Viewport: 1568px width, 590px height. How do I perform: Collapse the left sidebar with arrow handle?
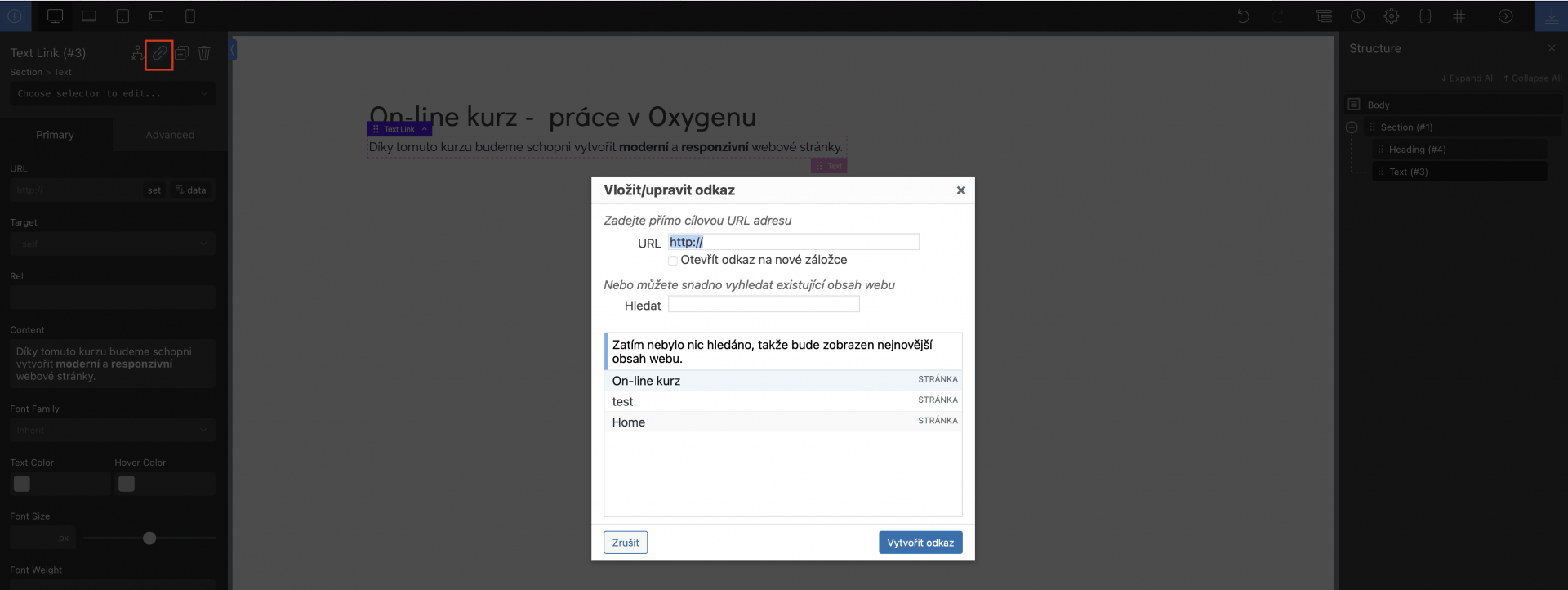point(233,50)
